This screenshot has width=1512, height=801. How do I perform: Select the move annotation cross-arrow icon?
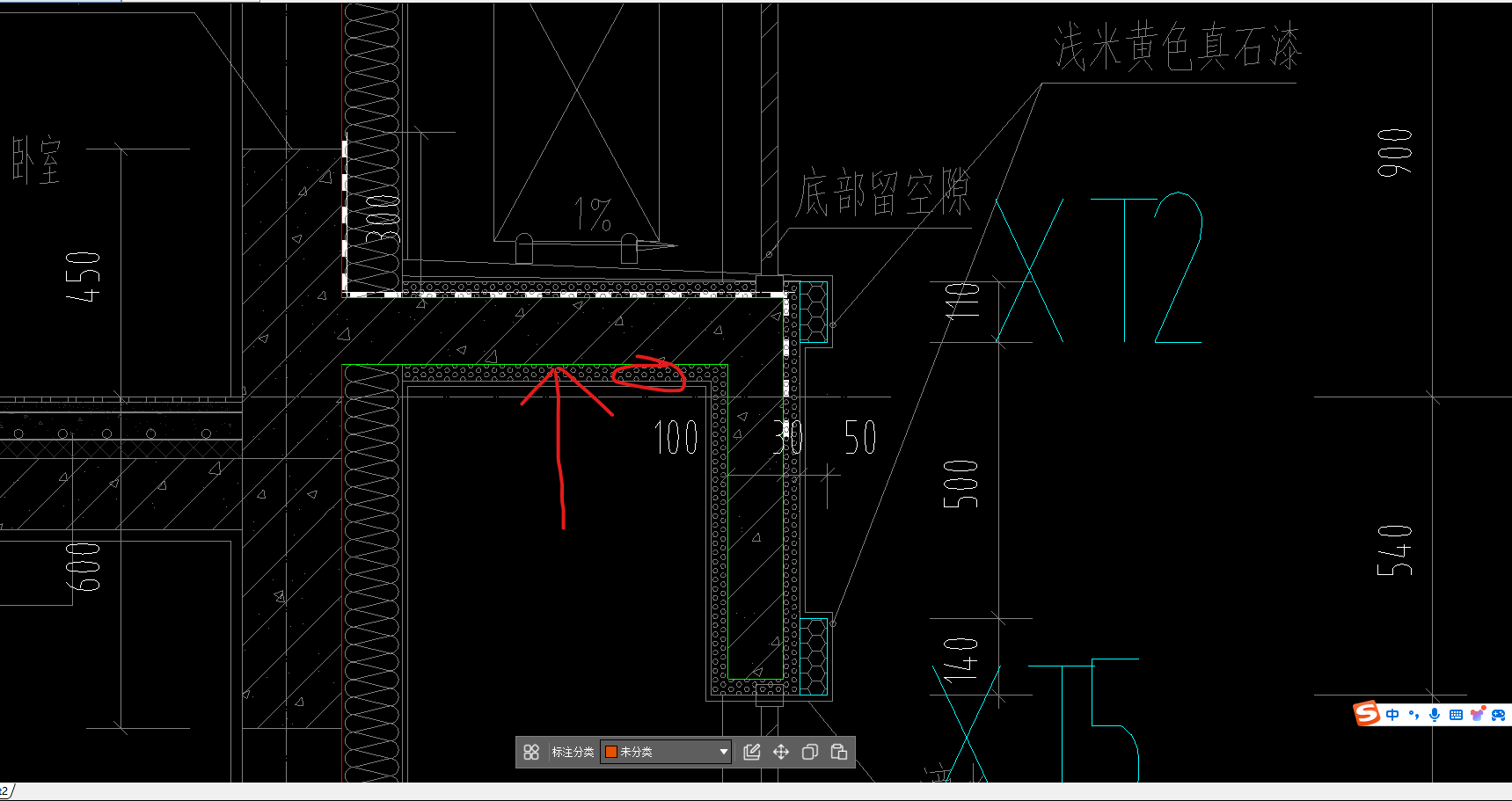point(781,752)
